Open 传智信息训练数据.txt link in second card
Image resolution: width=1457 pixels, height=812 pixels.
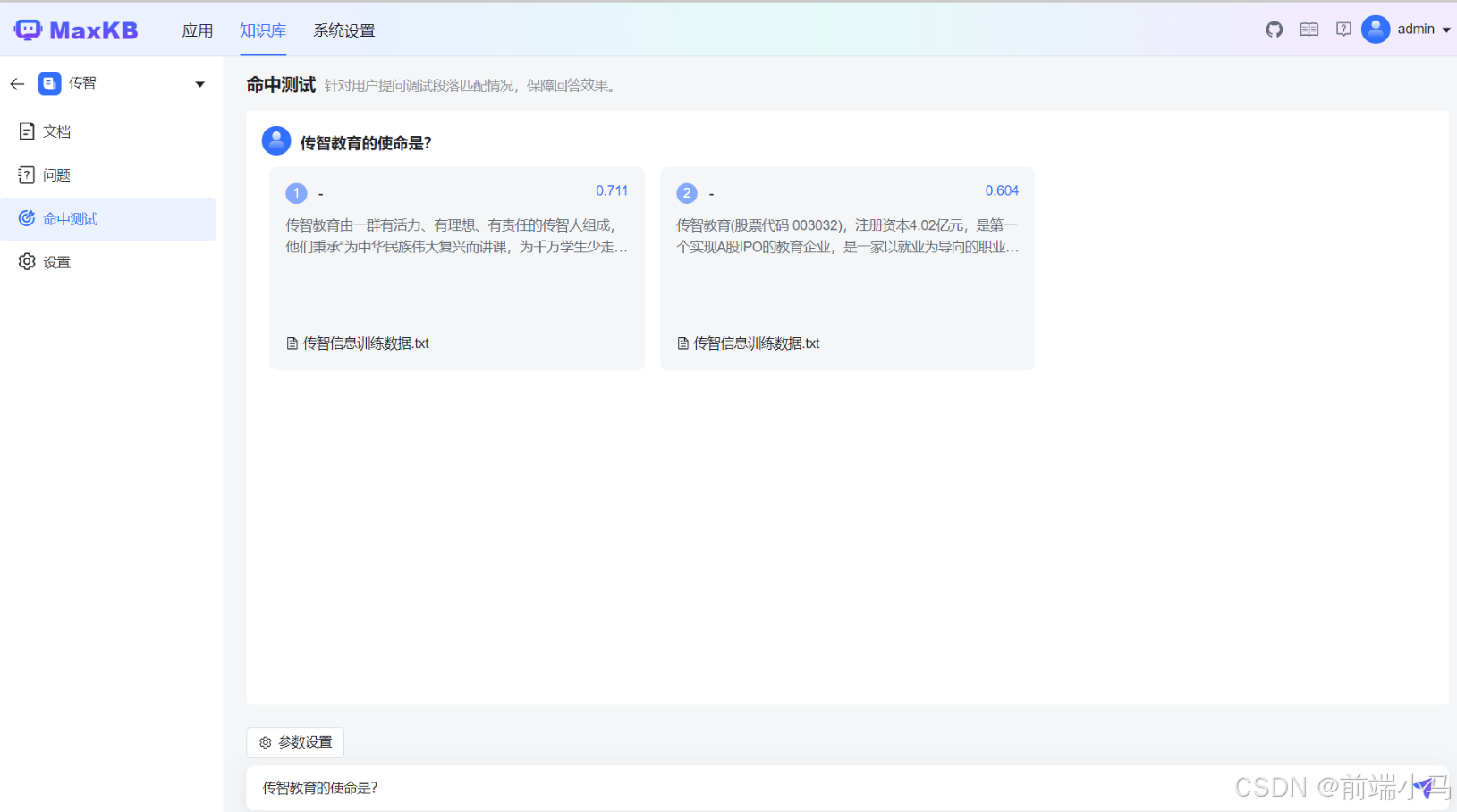click(x=757, y=343)
